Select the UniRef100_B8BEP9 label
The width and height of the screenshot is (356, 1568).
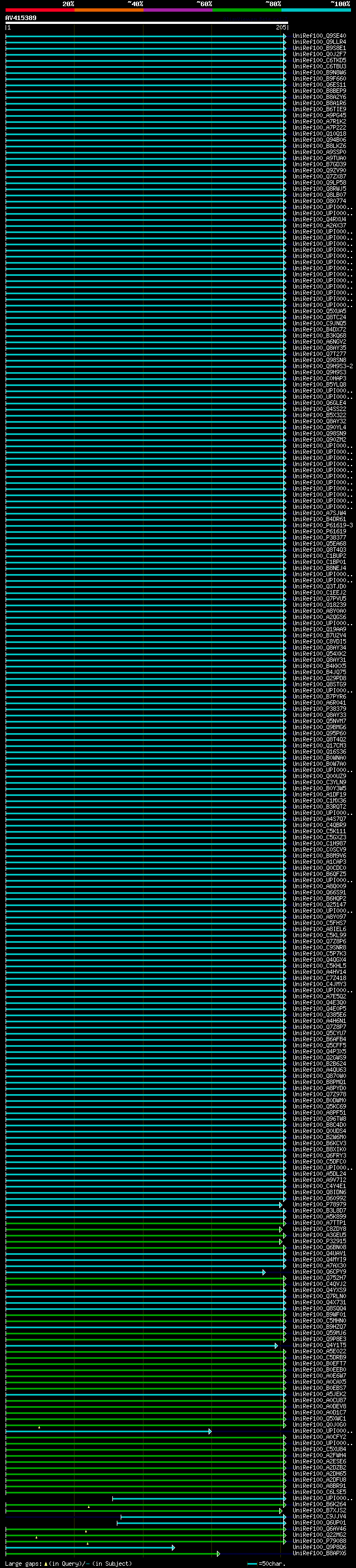[x=319, y=91]
